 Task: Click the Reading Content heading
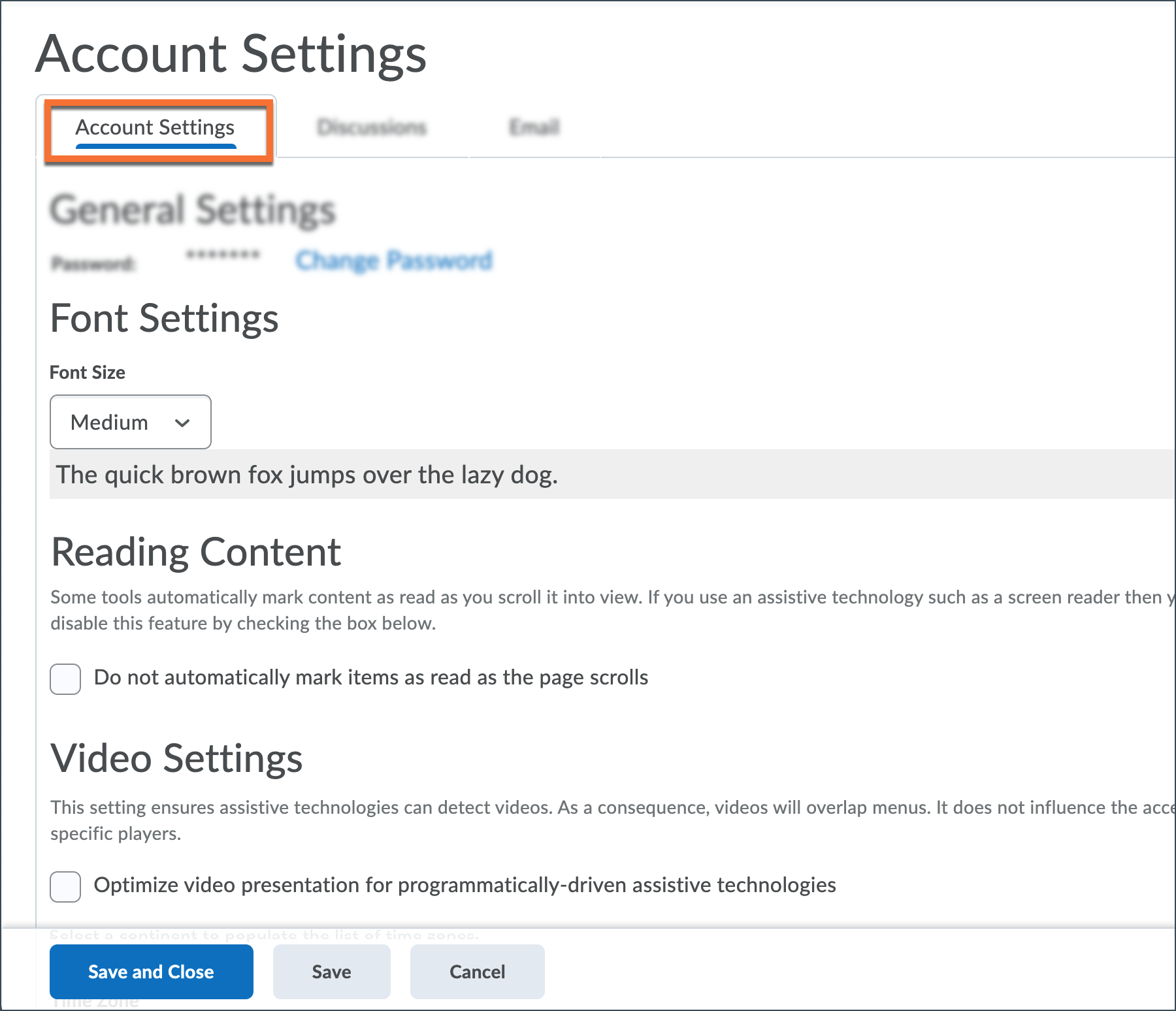click(x=196, y=552)
